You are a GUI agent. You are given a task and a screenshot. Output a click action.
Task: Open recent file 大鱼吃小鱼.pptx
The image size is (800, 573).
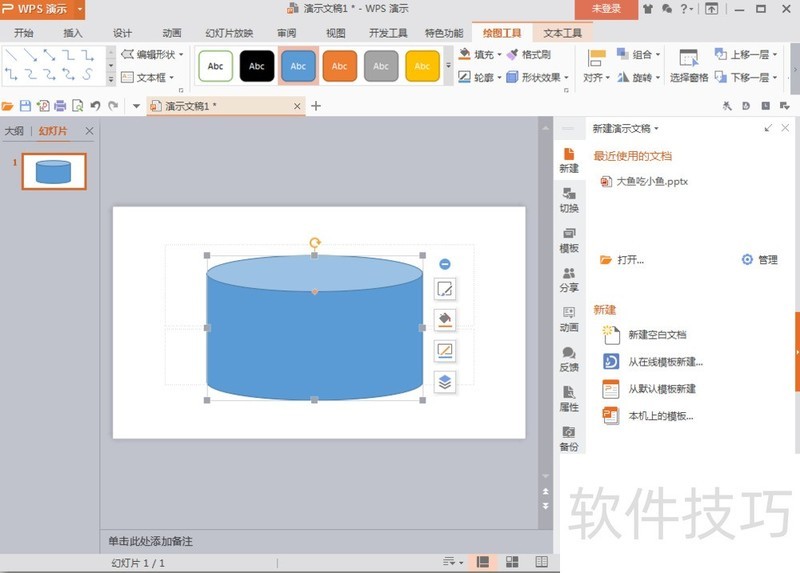point(644,181)
